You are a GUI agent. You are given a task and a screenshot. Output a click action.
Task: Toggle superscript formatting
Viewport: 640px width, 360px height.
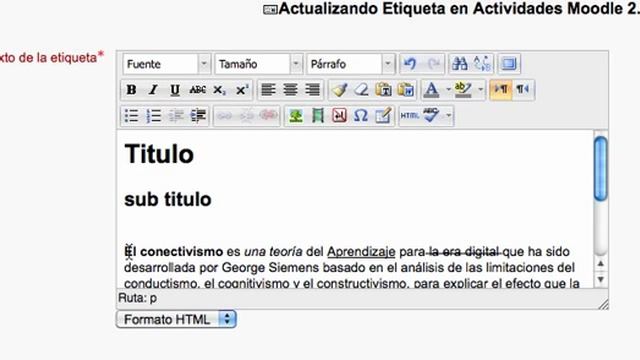pyautogui.click(x=242, y=90)
